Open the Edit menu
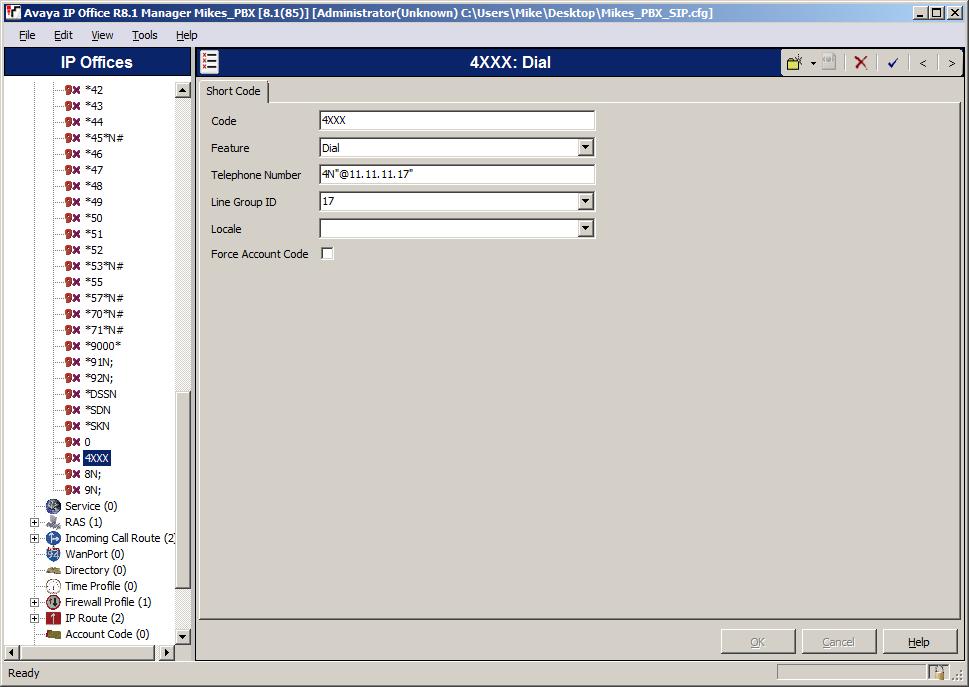Viewport: 969px width, 687px height. click(x=63, y=35)
